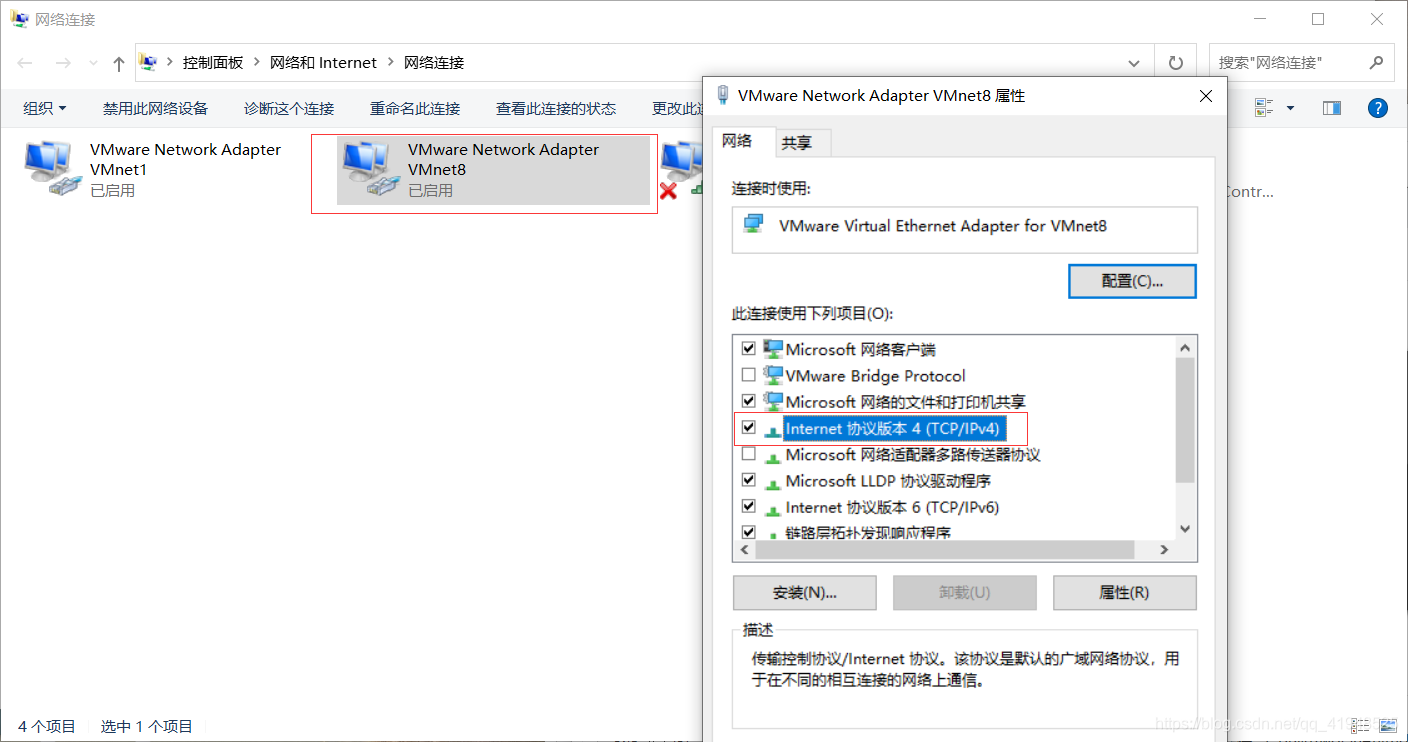Viewport: 1408px width, 742px height.
Task: Open the 组织 dropdown menu
Action: coord(45,108)
